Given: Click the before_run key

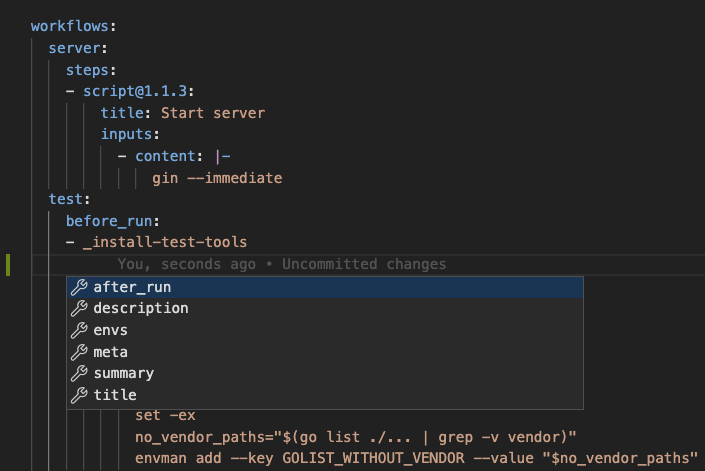Looking at the screenshot, I should [x=113, y=221].
